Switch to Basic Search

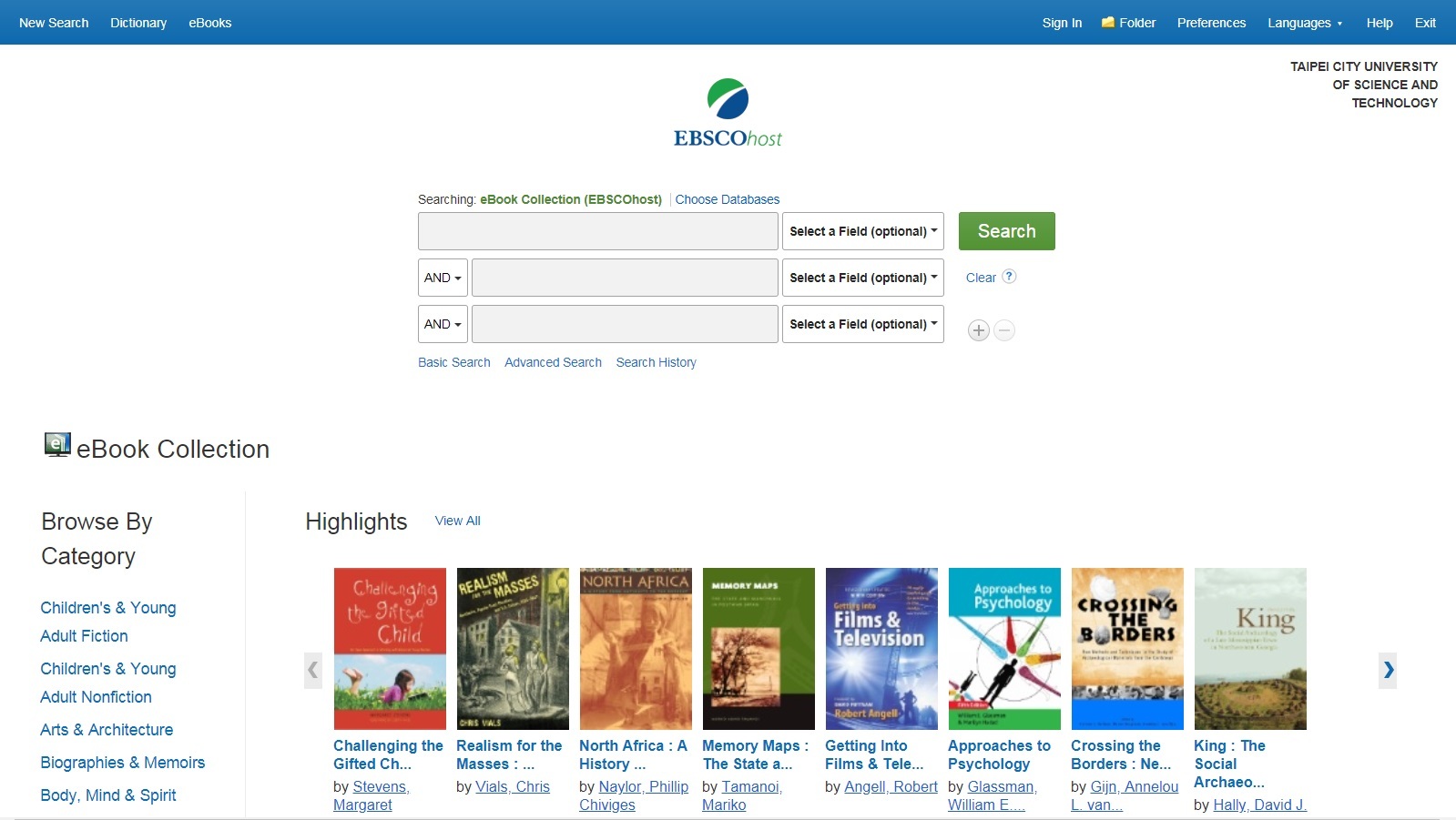click(454, 362)
